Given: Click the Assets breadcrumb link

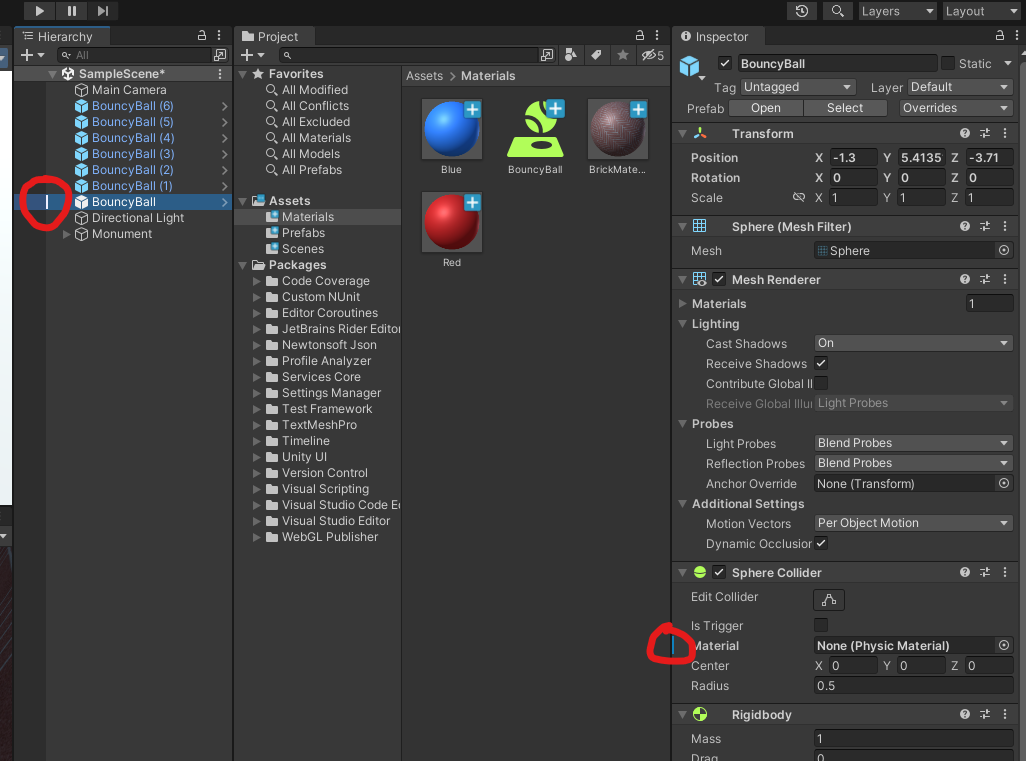Looking at the screenshot, I should [424, 76].
